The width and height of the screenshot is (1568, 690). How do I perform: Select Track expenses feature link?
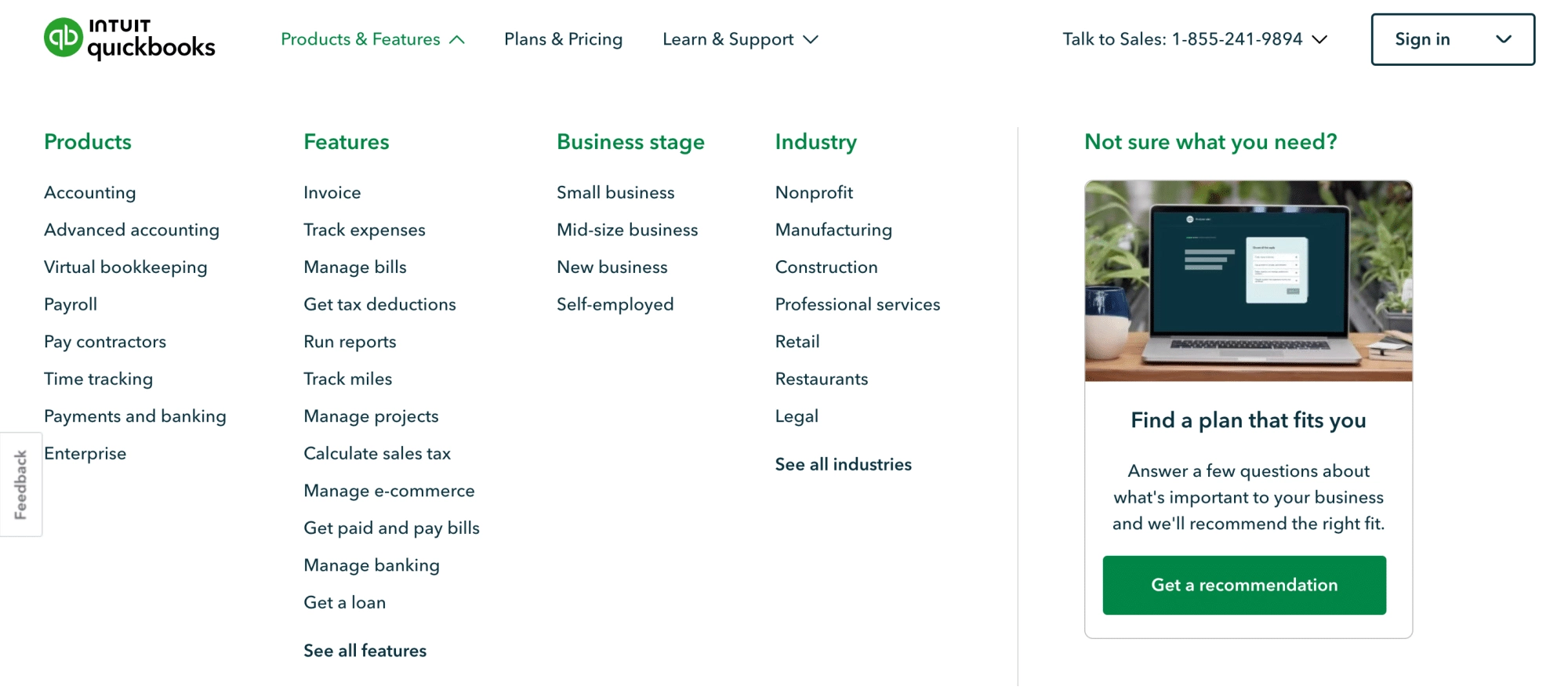(365, 230)
